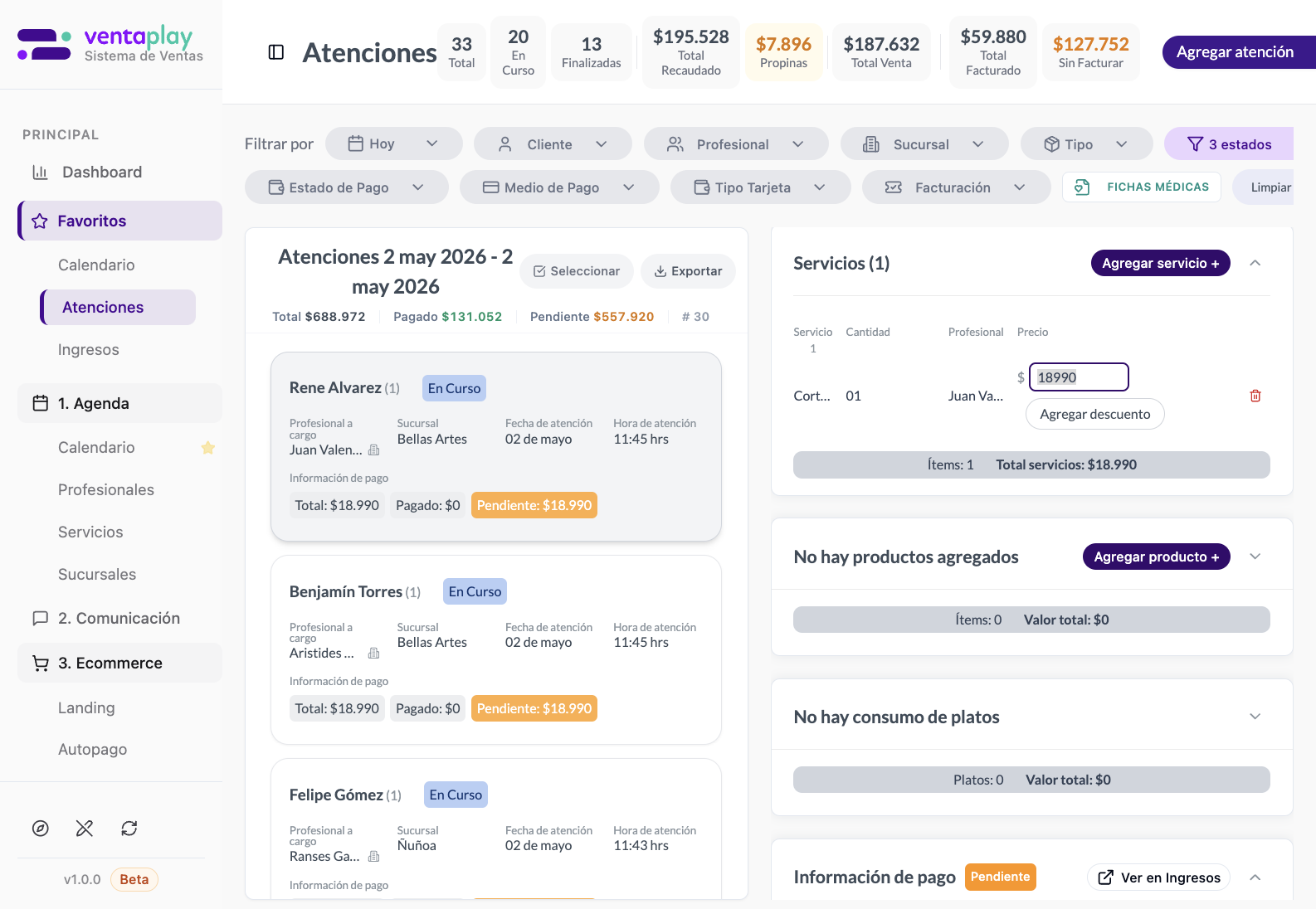
Task: Expand the No hay productos agregados panel
Action: 1255,557
